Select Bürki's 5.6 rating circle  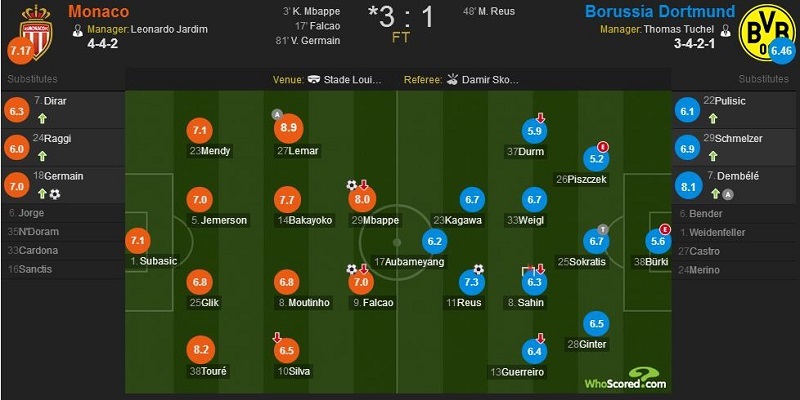tap(658, 242)
